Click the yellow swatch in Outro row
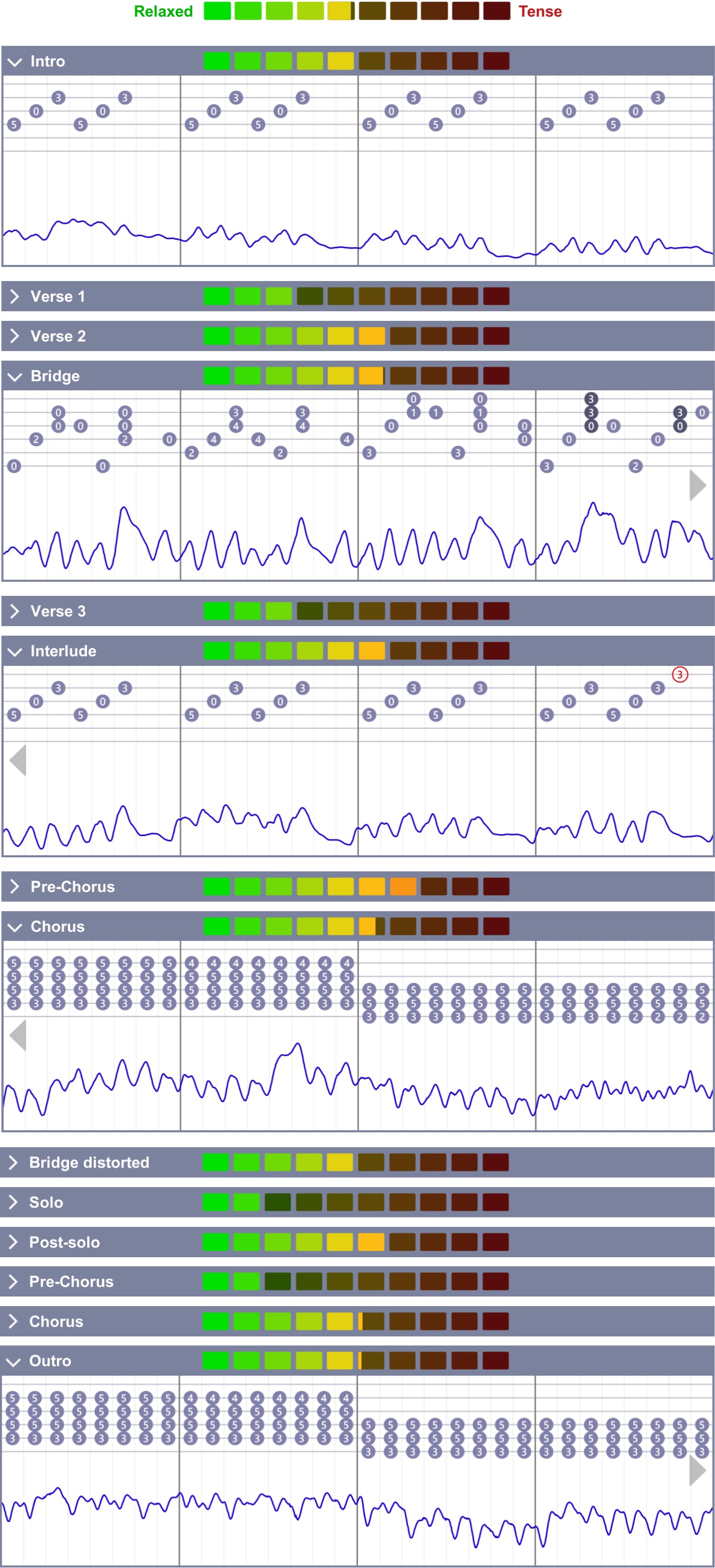 coord(339,1360)
